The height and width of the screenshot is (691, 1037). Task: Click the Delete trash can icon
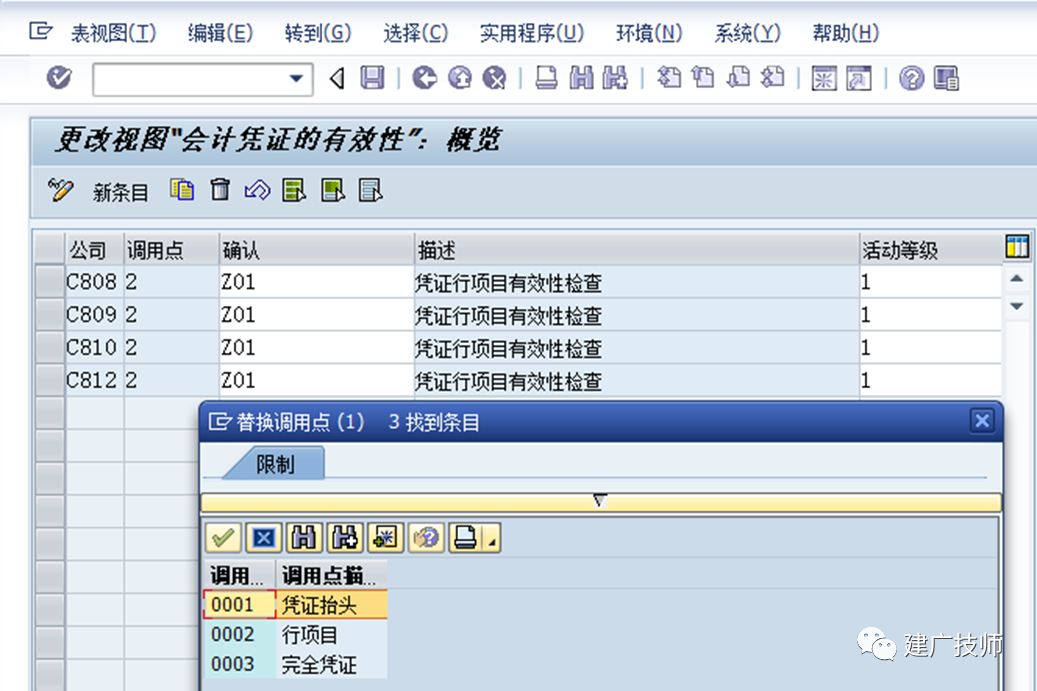[x=220, y=190]
